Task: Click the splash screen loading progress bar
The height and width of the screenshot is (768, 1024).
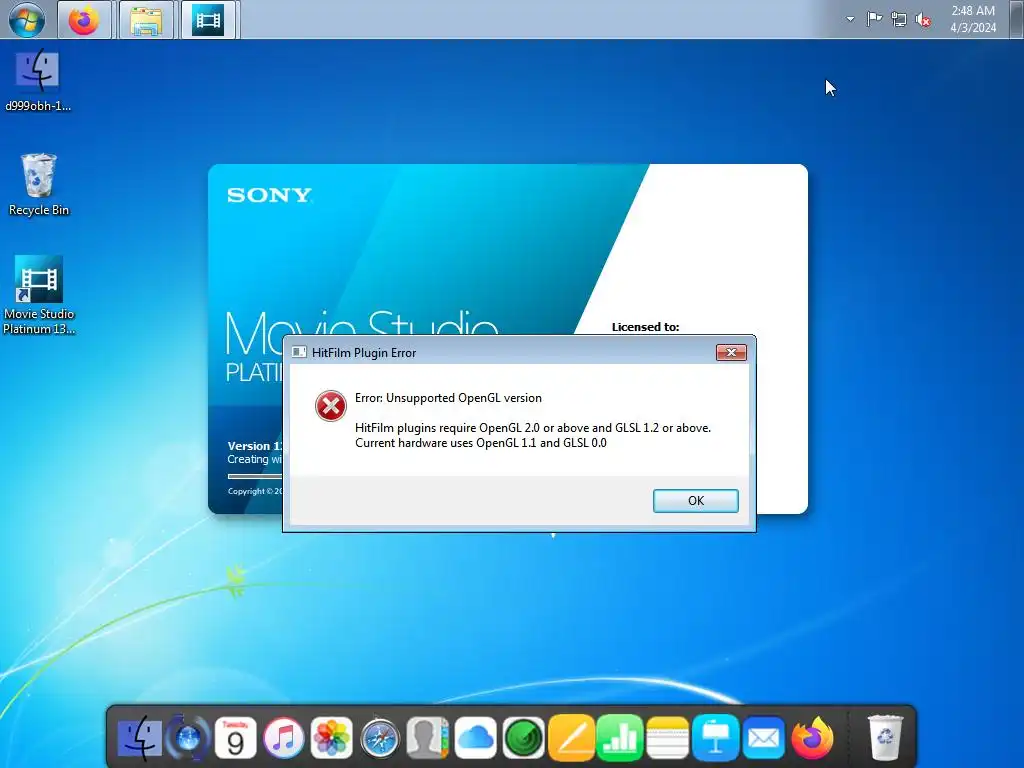Action: (x=255, y=477)
